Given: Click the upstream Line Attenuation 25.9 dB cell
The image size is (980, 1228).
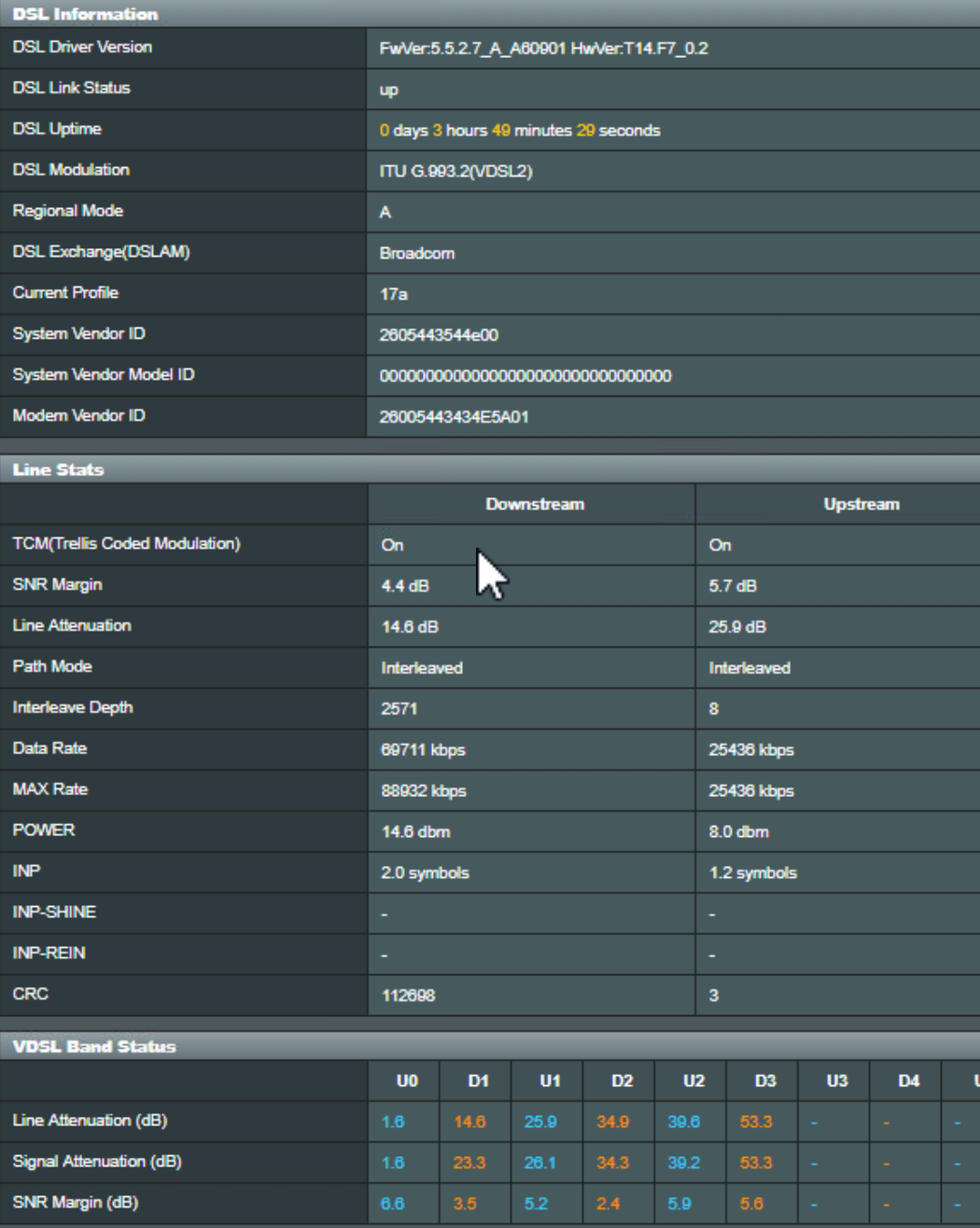Looking at the screenshot, I should (736, 627).
